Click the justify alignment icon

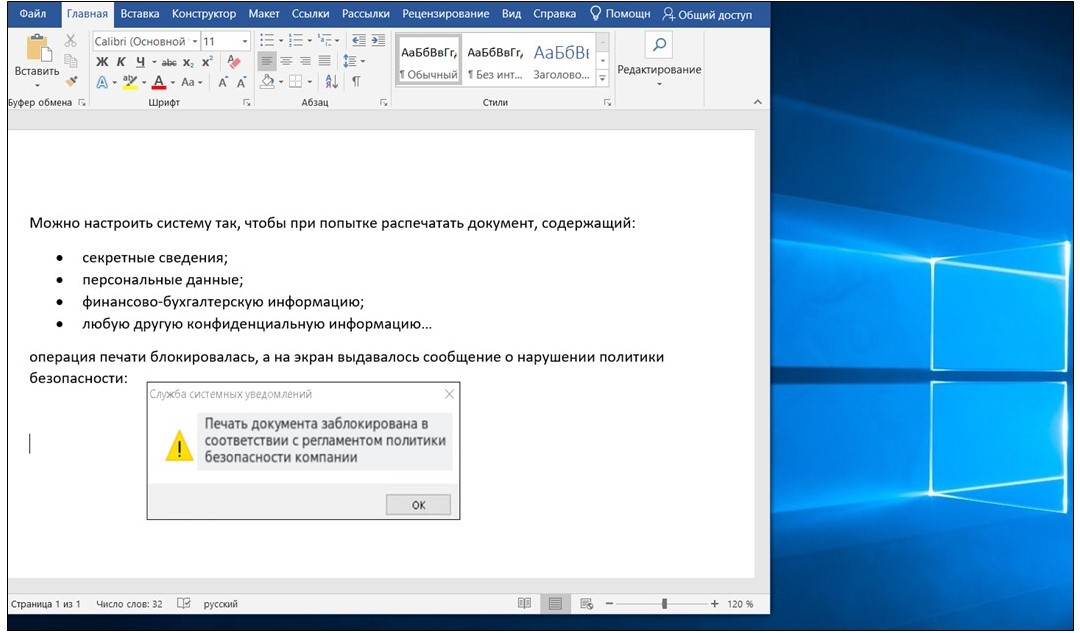[324, 61]
